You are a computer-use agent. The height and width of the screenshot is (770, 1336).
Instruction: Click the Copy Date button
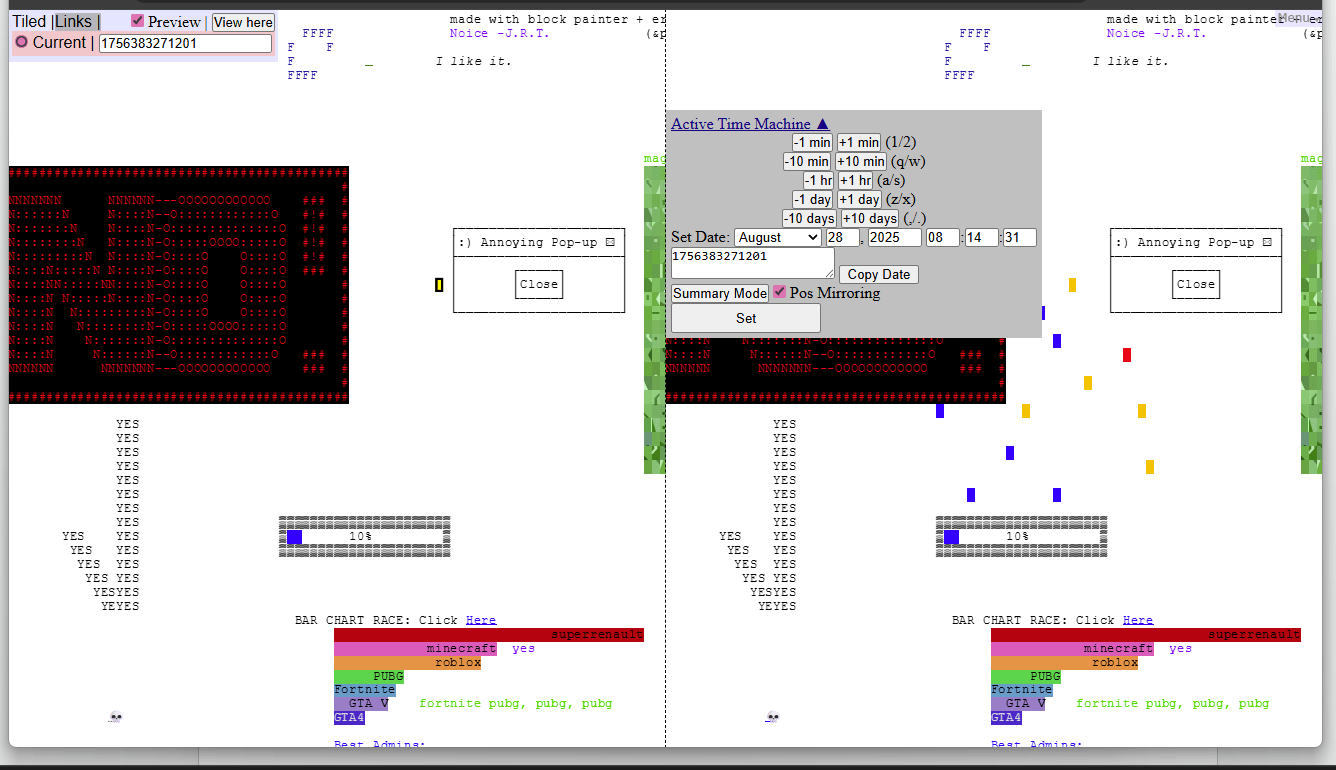click(x=878, y=274)
